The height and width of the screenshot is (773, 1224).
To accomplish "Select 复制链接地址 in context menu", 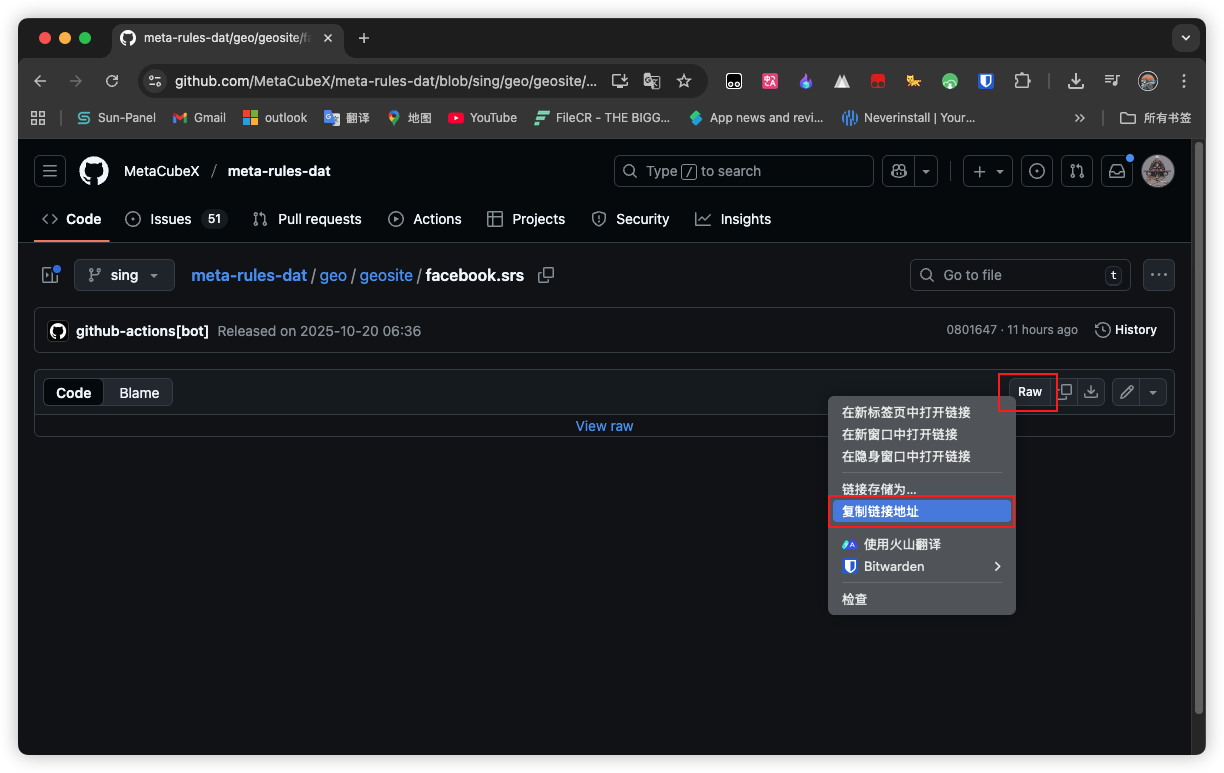I will (922, 511).
